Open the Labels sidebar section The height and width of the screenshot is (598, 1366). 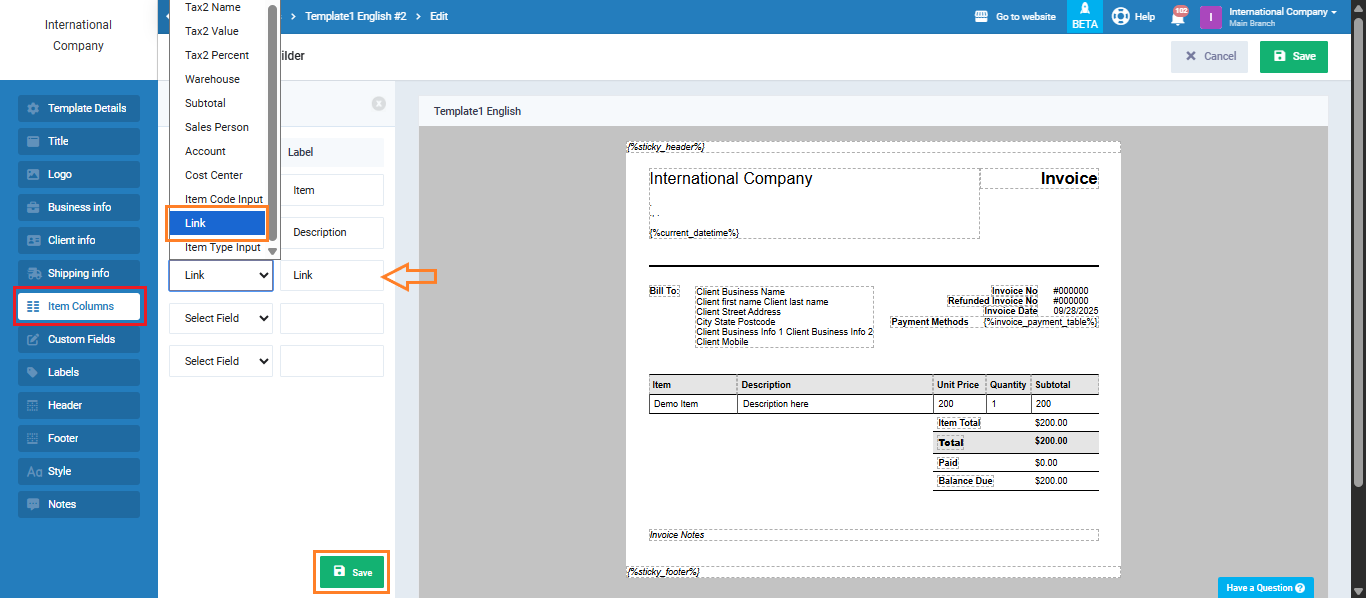79,372
